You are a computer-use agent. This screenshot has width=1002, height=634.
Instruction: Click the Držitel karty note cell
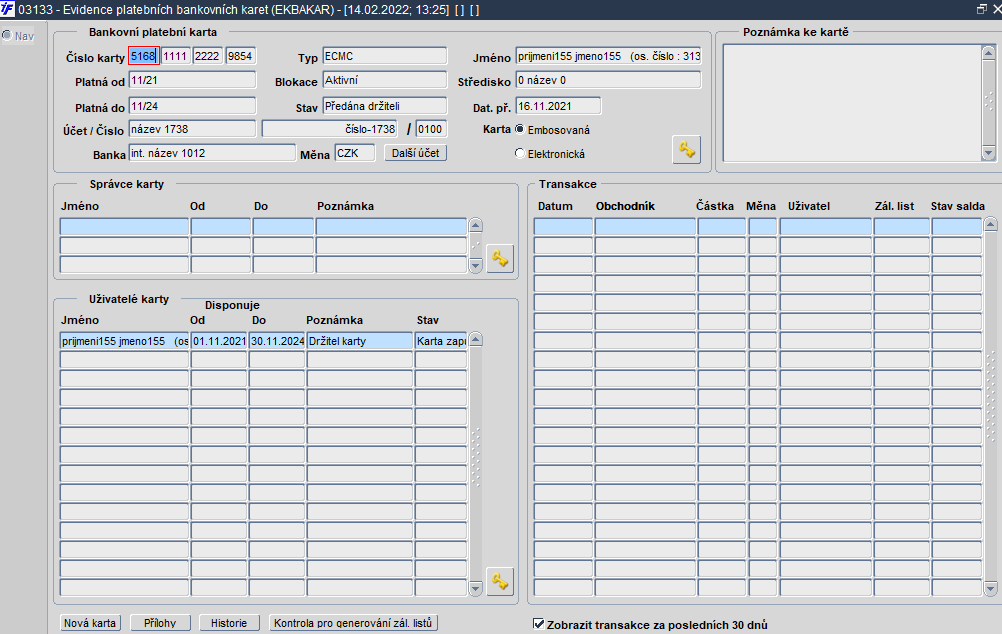[360, 341]
